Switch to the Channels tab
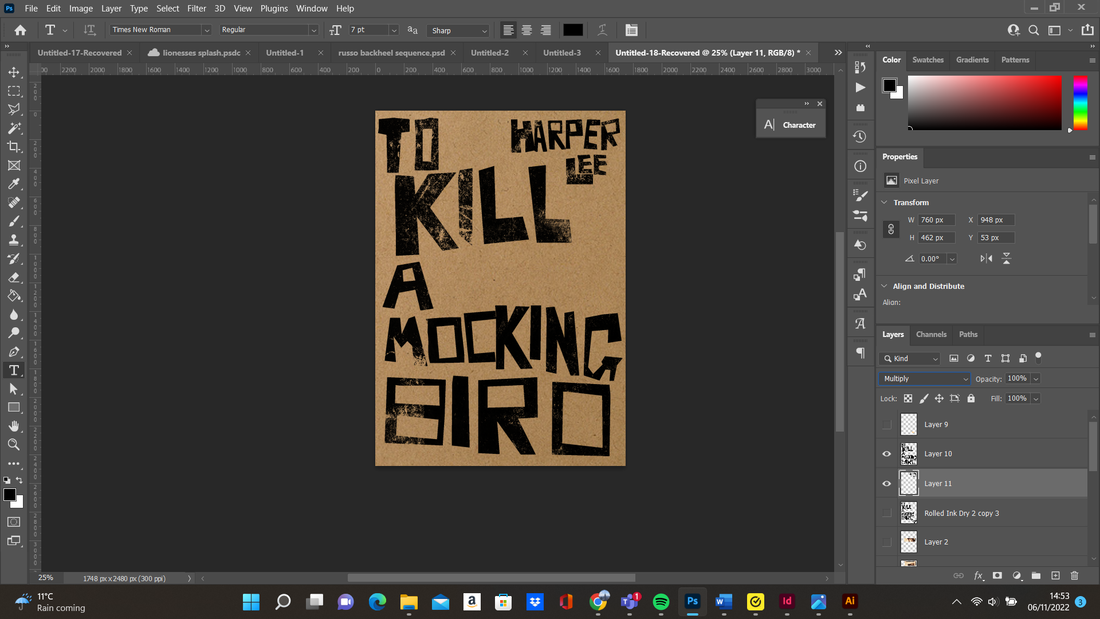Screen dimensions: 1100x619 pos(931,335)
